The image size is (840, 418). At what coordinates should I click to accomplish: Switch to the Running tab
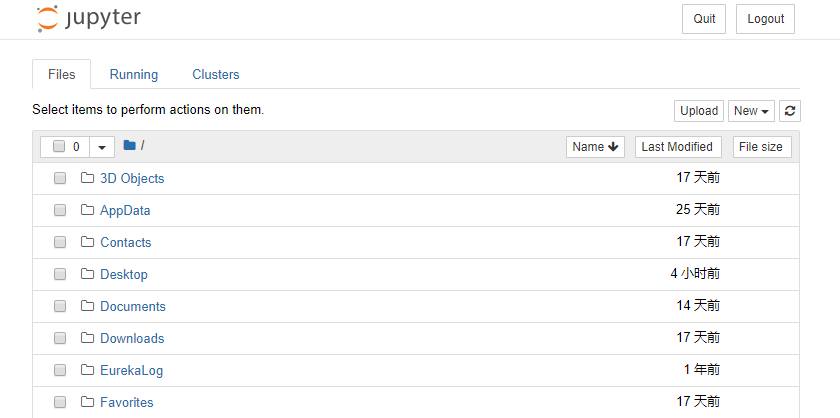[134, 74]
